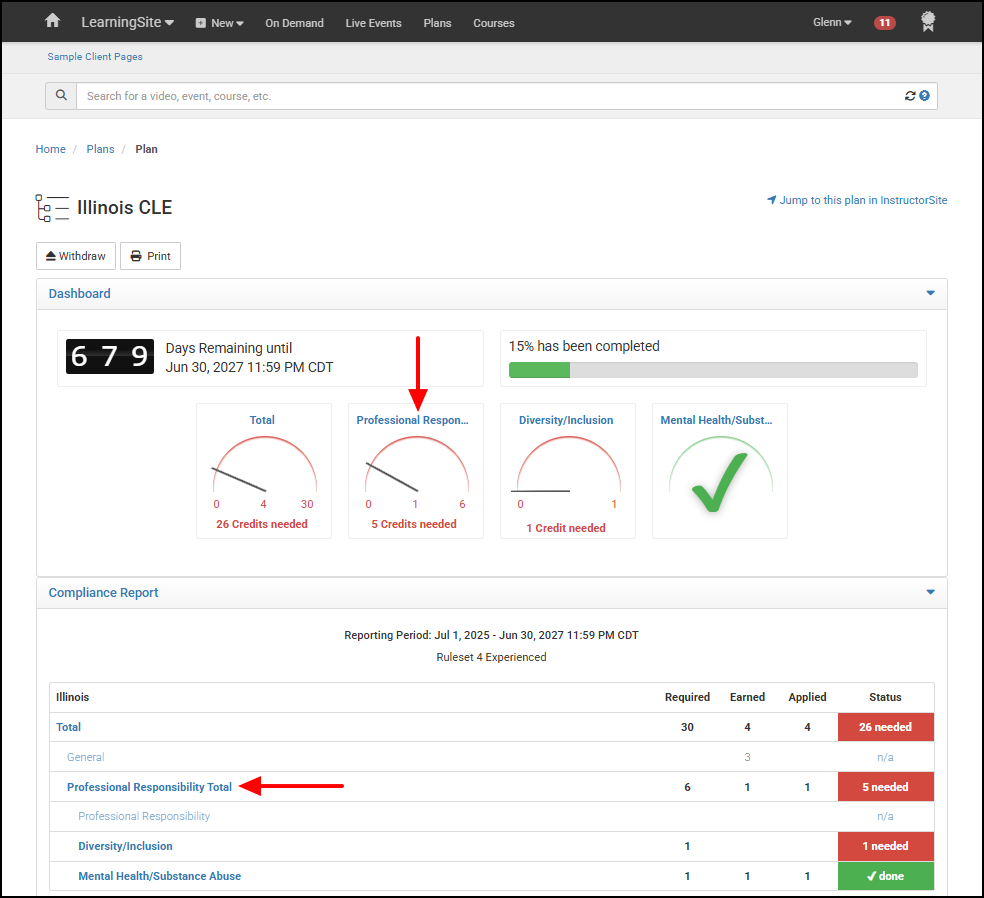The width and height of the screenshot is (984, 898).
Task: Open the award ribbon icon in the navbar
Action: [x=928, y=22]
